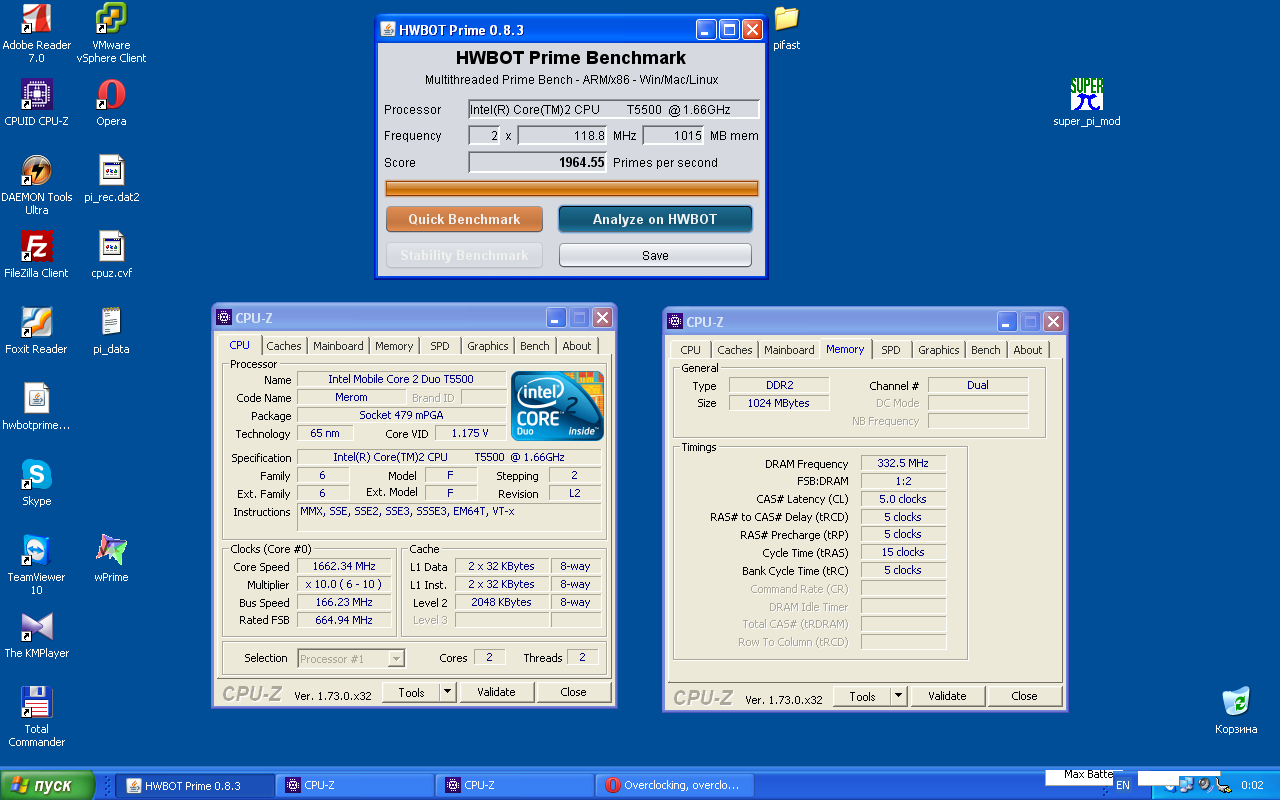Open SPD tab in left CPU-Z
Viewport: 1280px width, 800px height.
tap(440, 346)
